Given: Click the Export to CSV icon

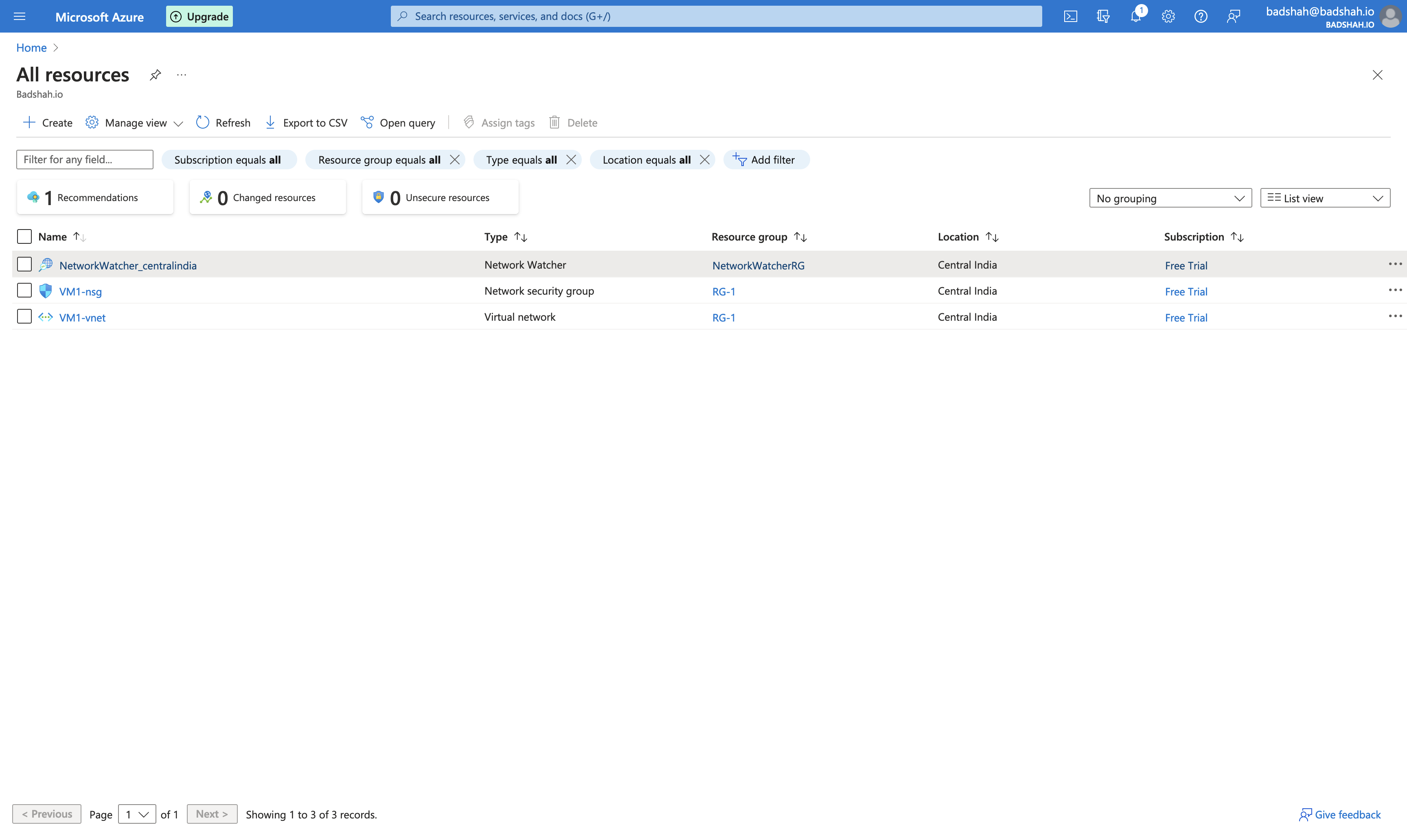Looking at the screenshot, I should tap(270, 122).
